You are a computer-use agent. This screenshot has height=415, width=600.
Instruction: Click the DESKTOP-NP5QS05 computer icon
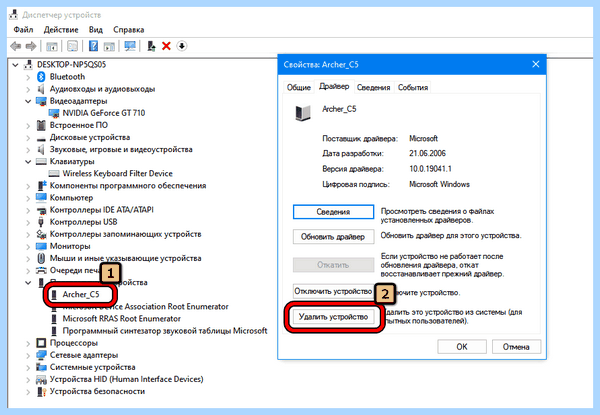click(x=28, y=65)
